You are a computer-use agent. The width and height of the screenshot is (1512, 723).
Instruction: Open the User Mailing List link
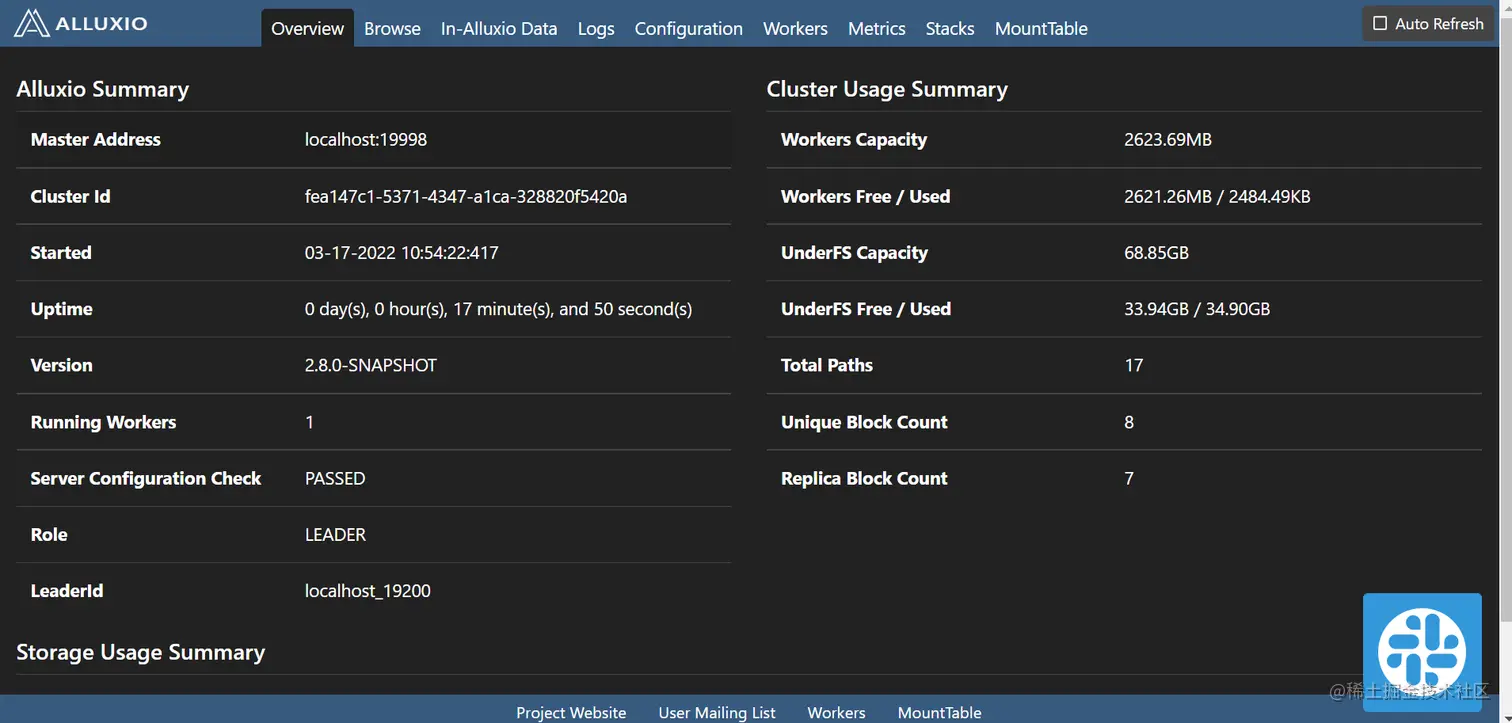pyautogui.click(x=717, y=712)
